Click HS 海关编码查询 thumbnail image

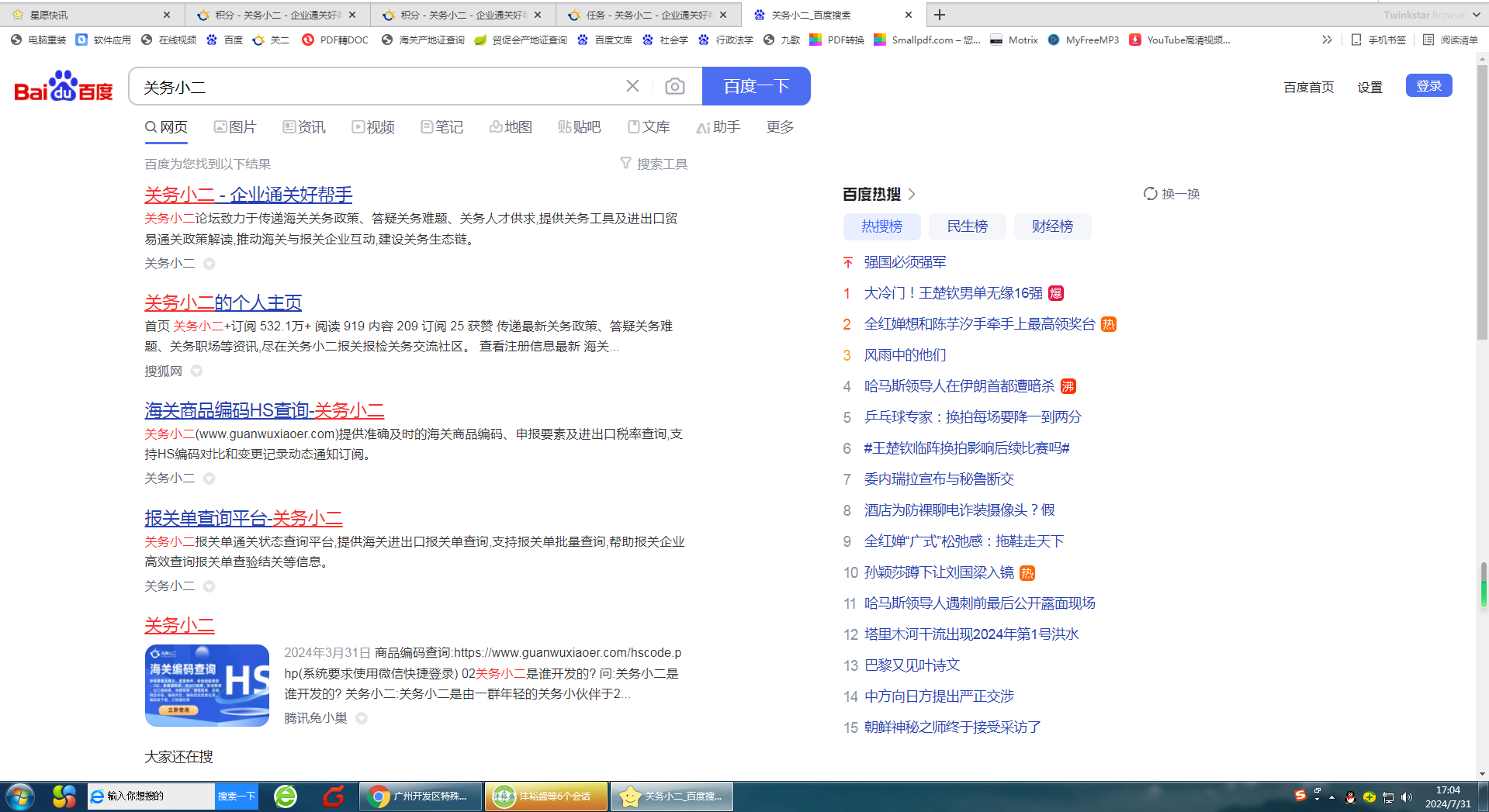[x=207, y=686]
